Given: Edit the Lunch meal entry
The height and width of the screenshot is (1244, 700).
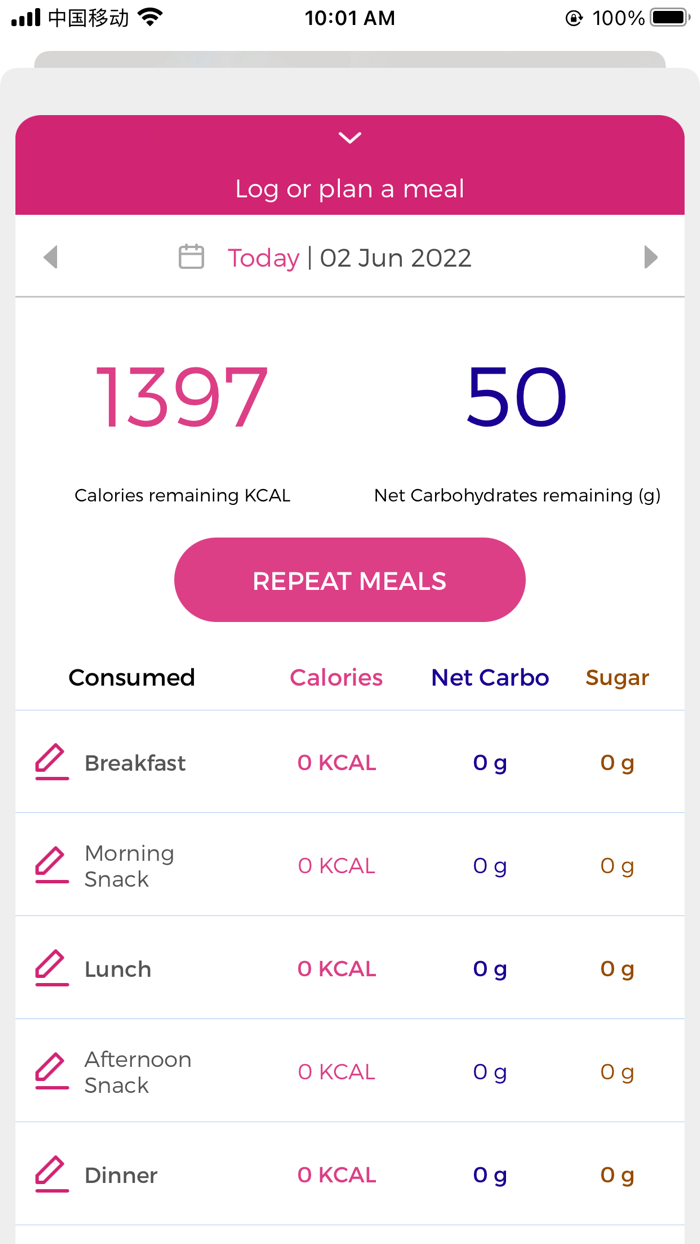Looking at the screenshot, I should pos(50,968).
